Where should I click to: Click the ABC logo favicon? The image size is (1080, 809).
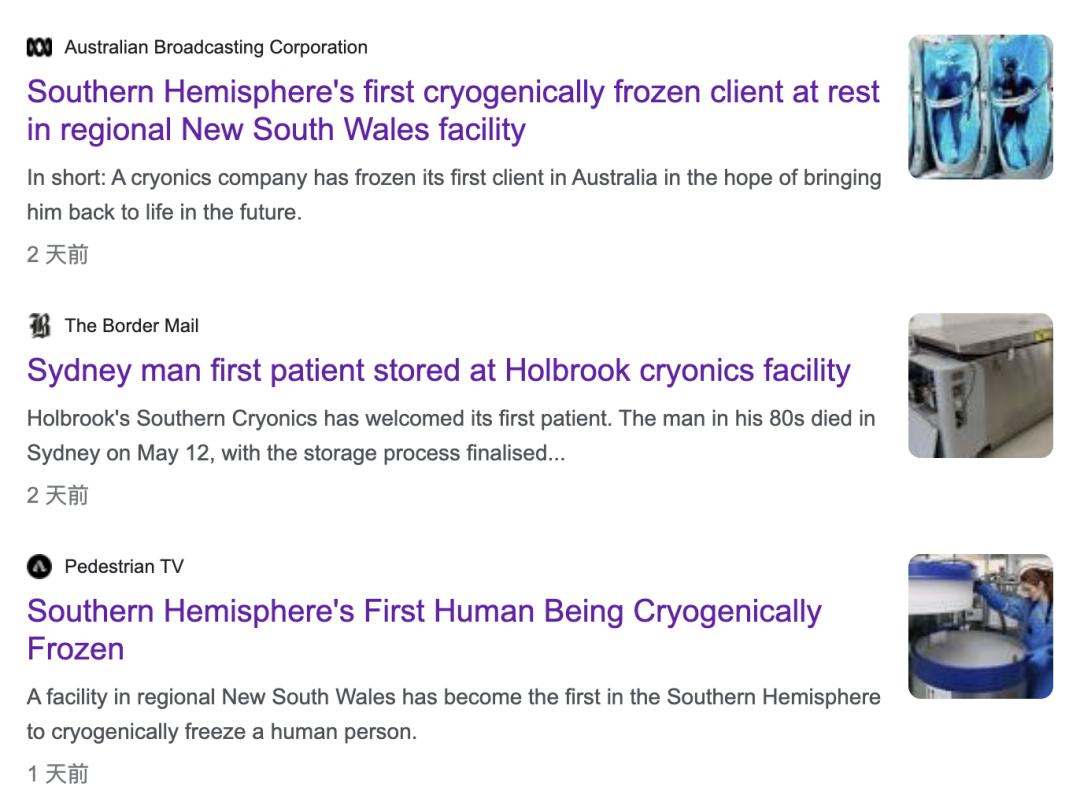[39, 48]
